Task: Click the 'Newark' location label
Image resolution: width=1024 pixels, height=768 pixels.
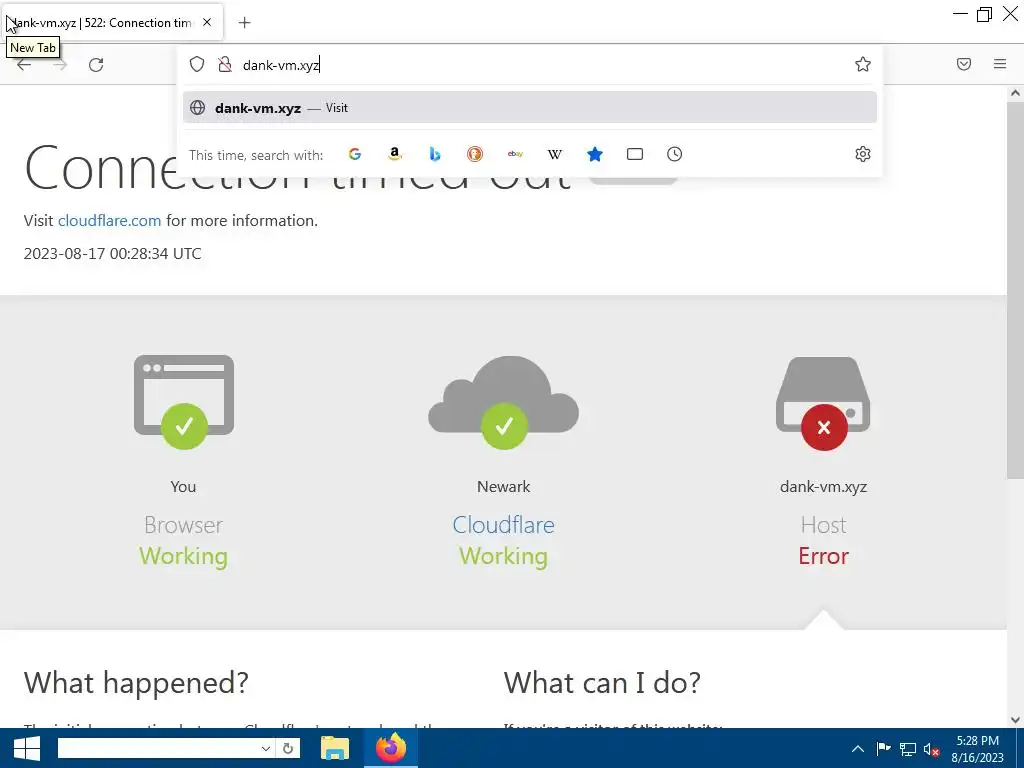Action: click(504, 487)
